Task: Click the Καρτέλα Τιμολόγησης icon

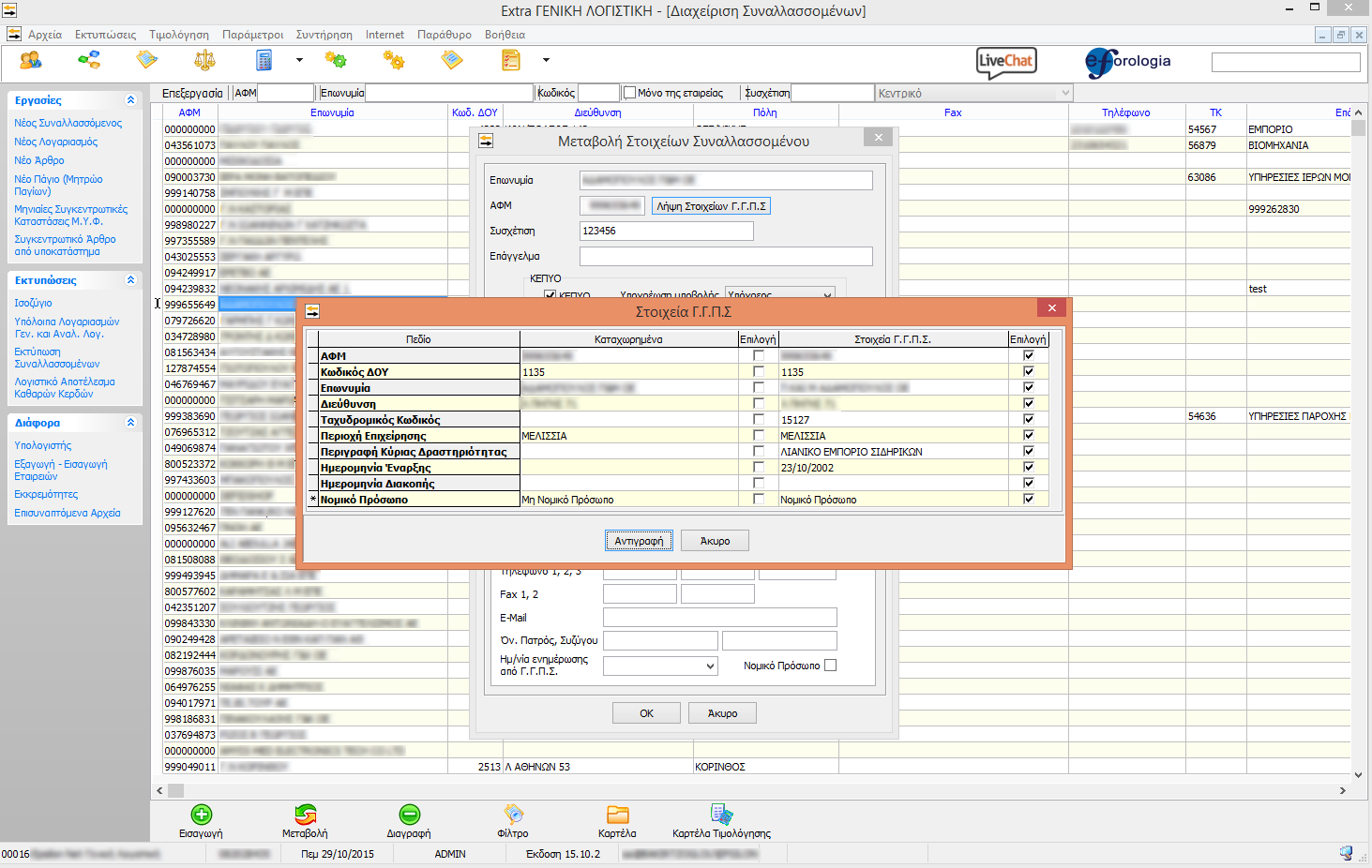Action: point(721,815)
